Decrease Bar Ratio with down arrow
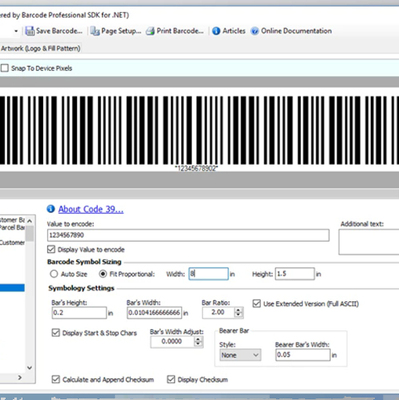This screenshot has height=400, width=399. (x=239, y=315)
